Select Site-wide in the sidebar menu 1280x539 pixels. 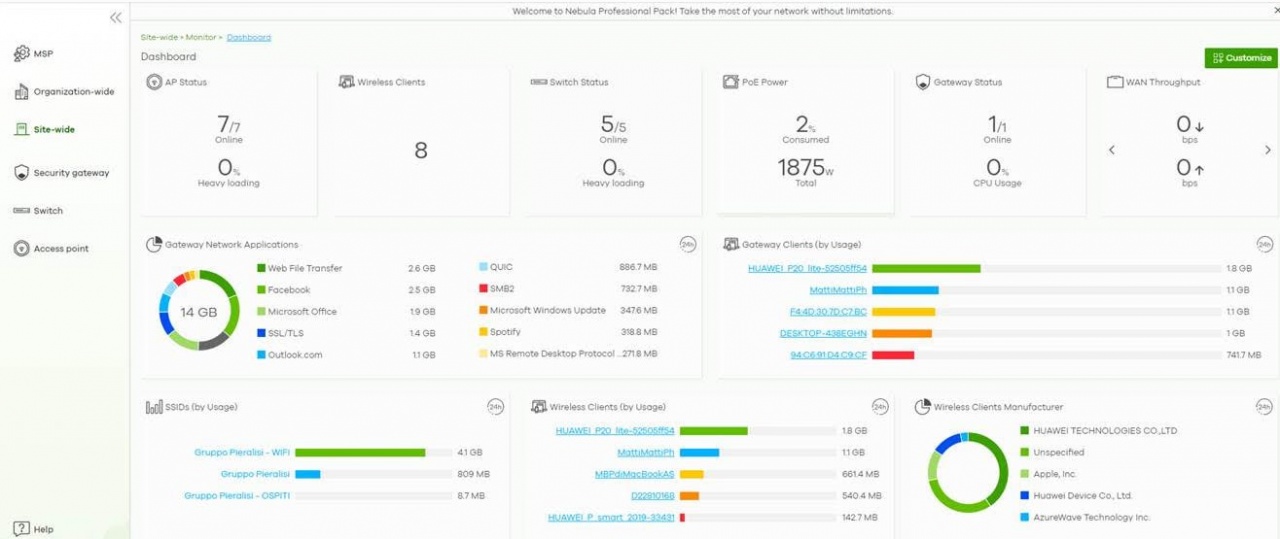[53, 130]
